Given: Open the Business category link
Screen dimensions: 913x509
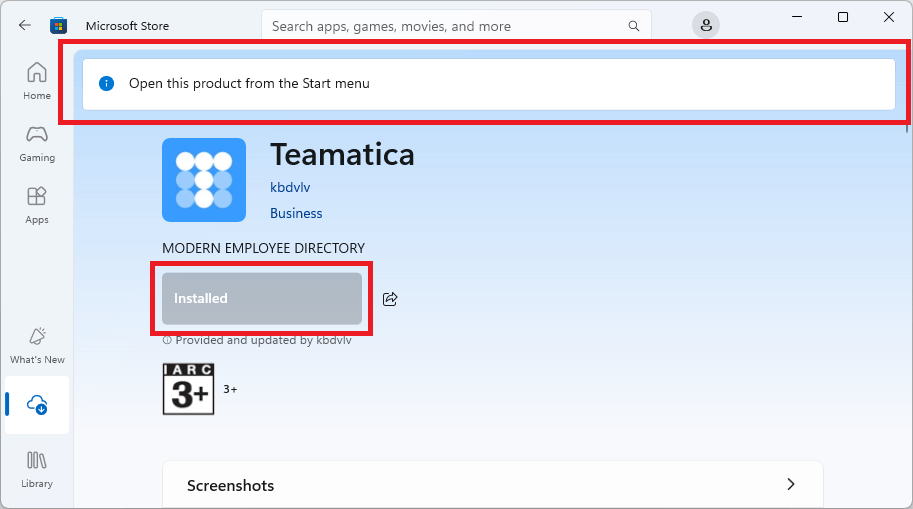Looking at the screenshot, I should pos(296,213).
